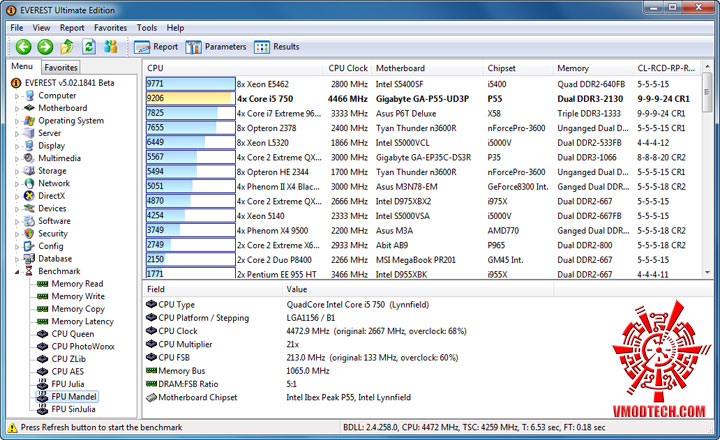Screen dimensions: 720x440
Task: Click the Value column header
Action: (x=418, y=289)
